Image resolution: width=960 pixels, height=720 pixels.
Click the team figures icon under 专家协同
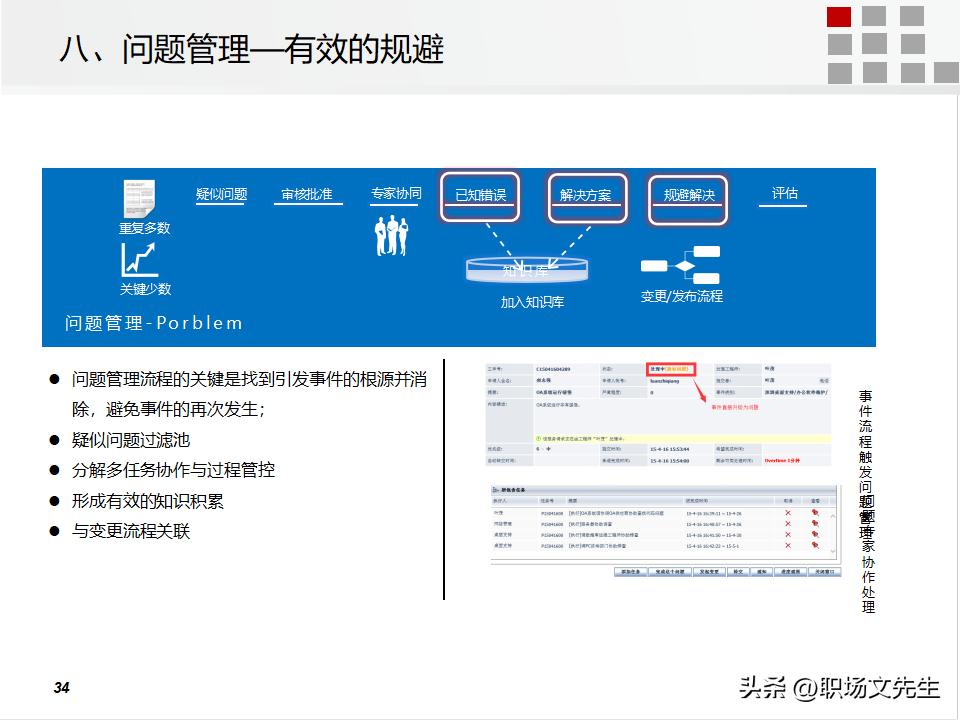(x=393, y=235)
